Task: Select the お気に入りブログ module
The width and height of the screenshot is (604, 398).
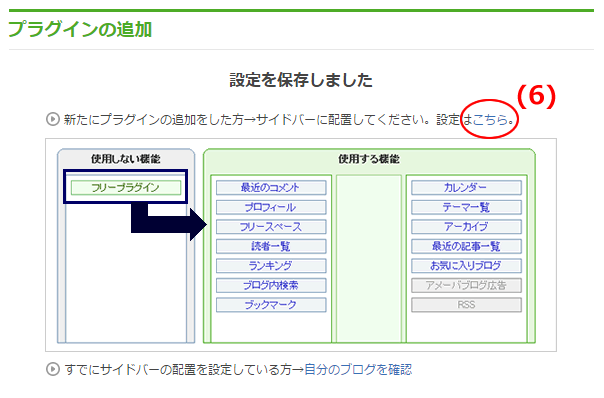Action: click(x=466, y=266)
